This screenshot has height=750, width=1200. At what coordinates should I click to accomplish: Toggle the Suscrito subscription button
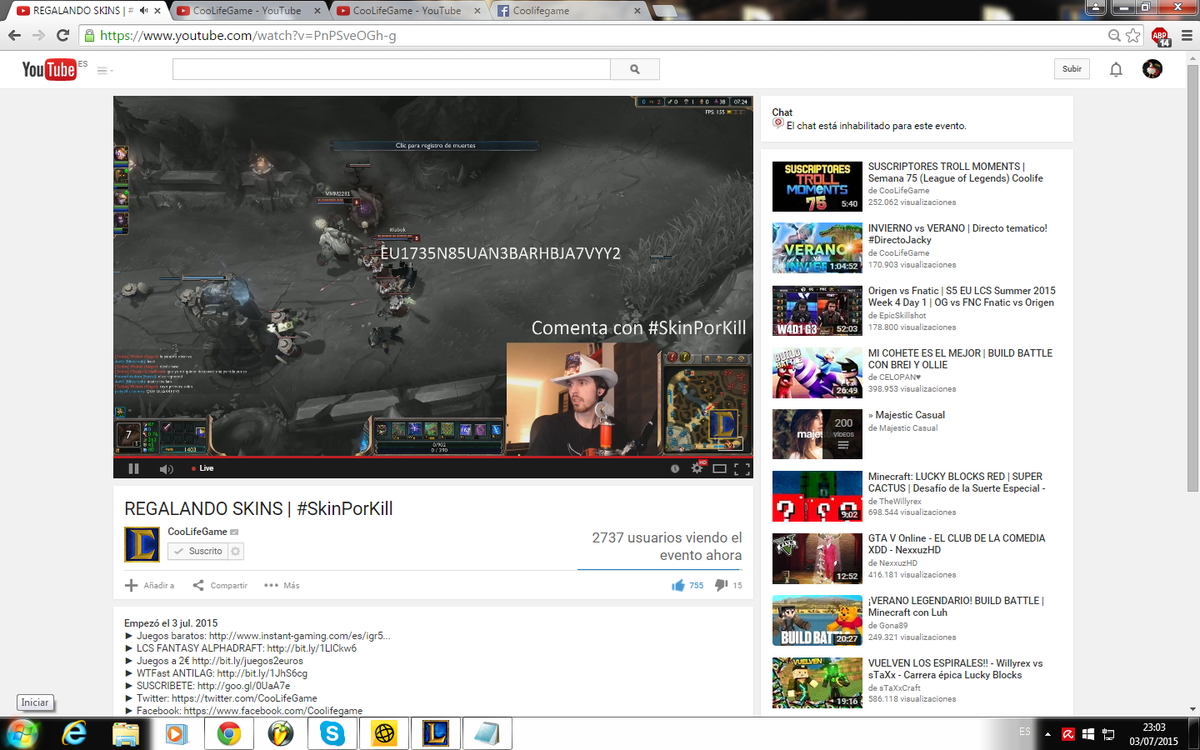(196, 551)
